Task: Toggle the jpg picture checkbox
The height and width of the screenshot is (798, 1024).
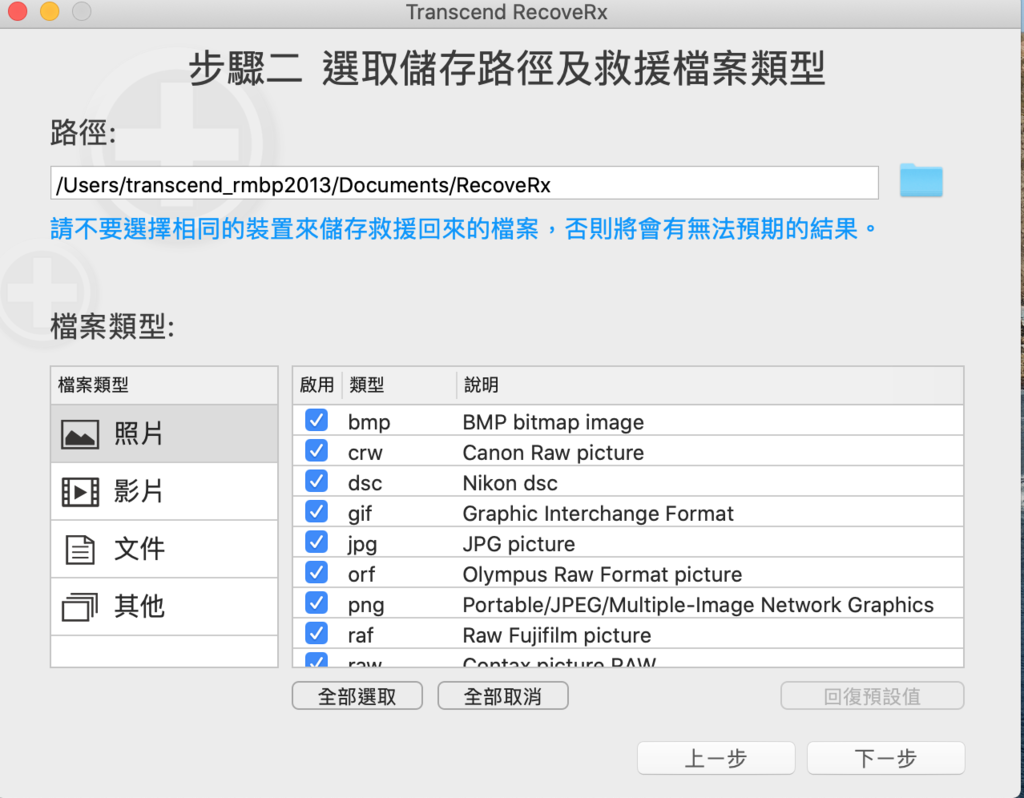Action: (317, 542)
